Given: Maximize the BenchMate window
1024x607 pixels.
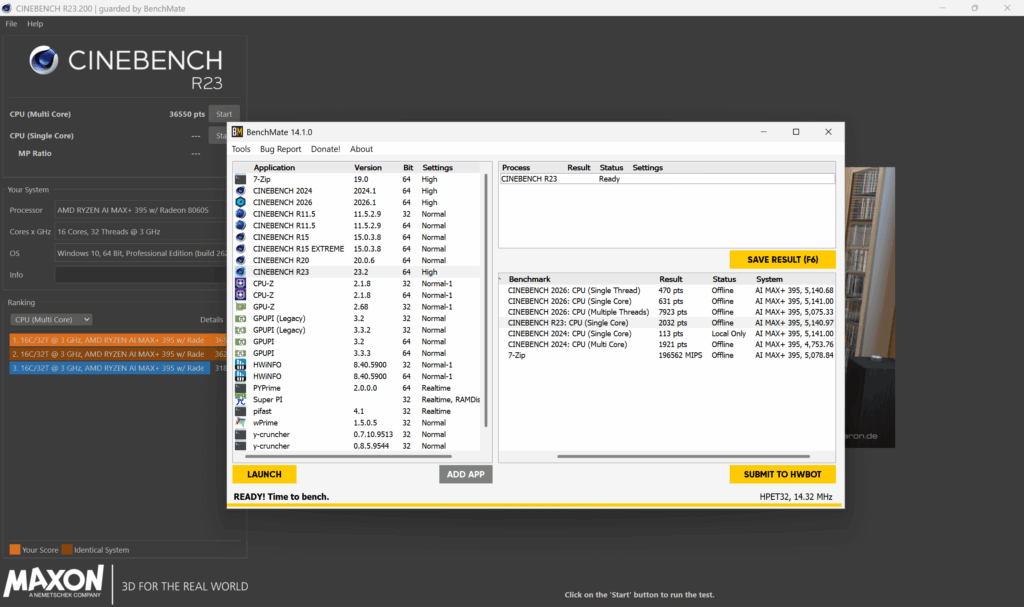Looking at the screenshot, I should click(x=795, y=132).
